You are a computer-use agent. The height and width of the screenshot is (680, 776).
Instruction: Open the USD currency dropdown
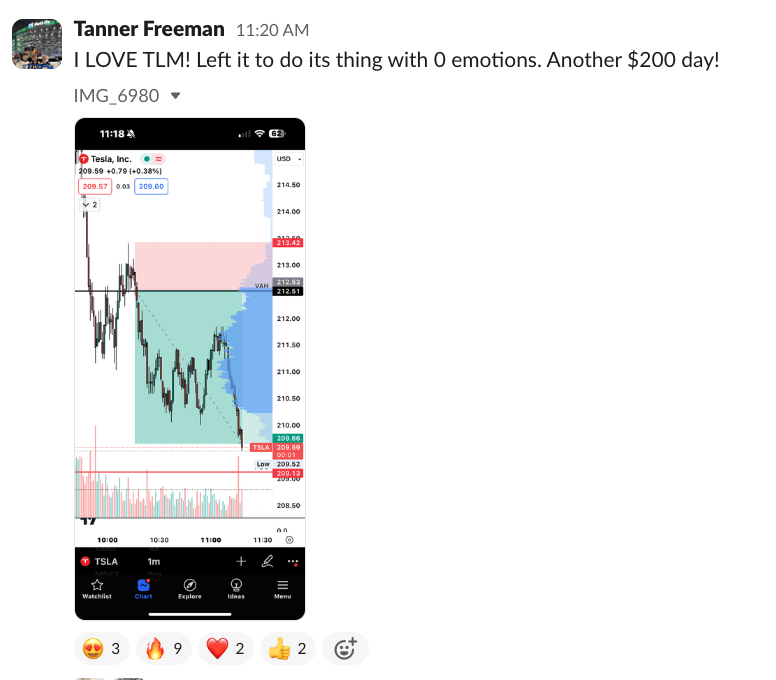[x=289, y=159]
